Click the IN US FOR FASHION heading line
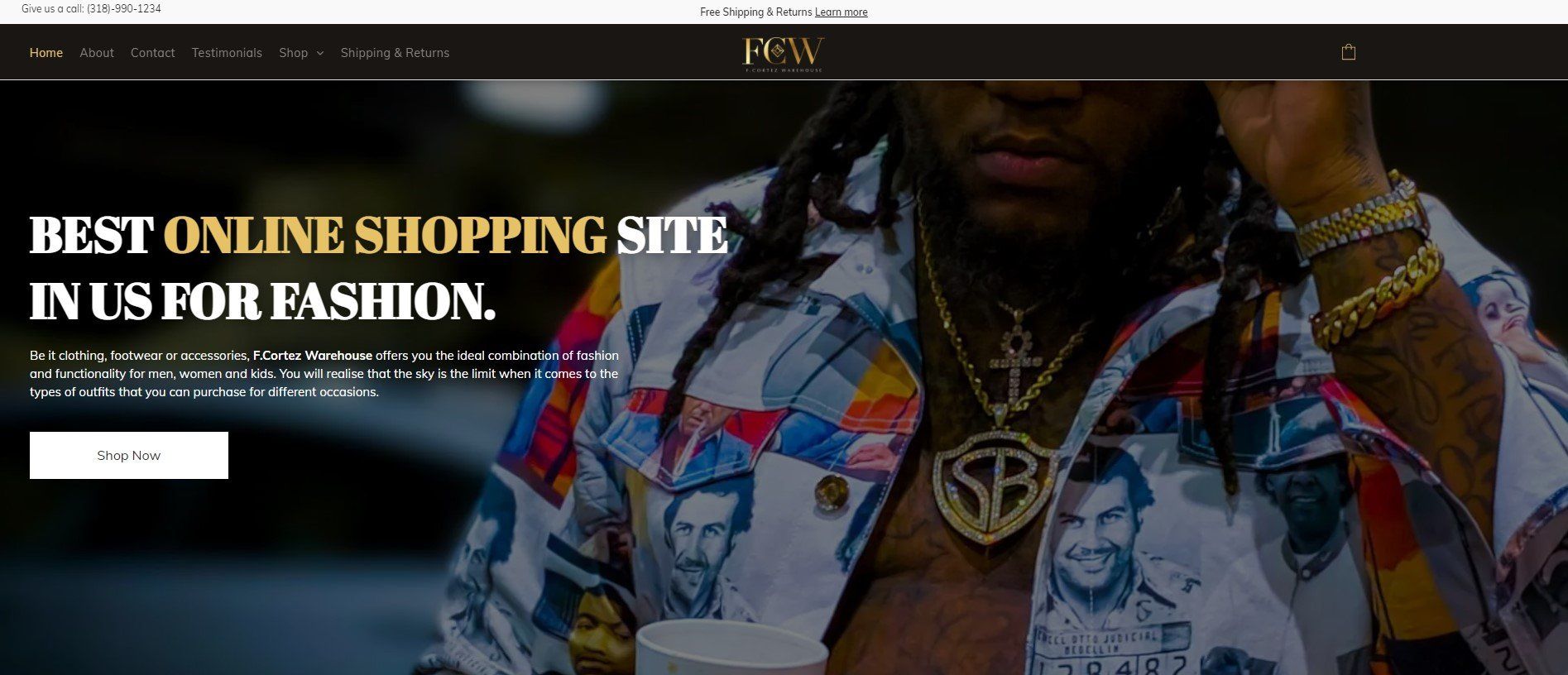The width and height of the screenshot is (1568, 675). coord(262,302)
